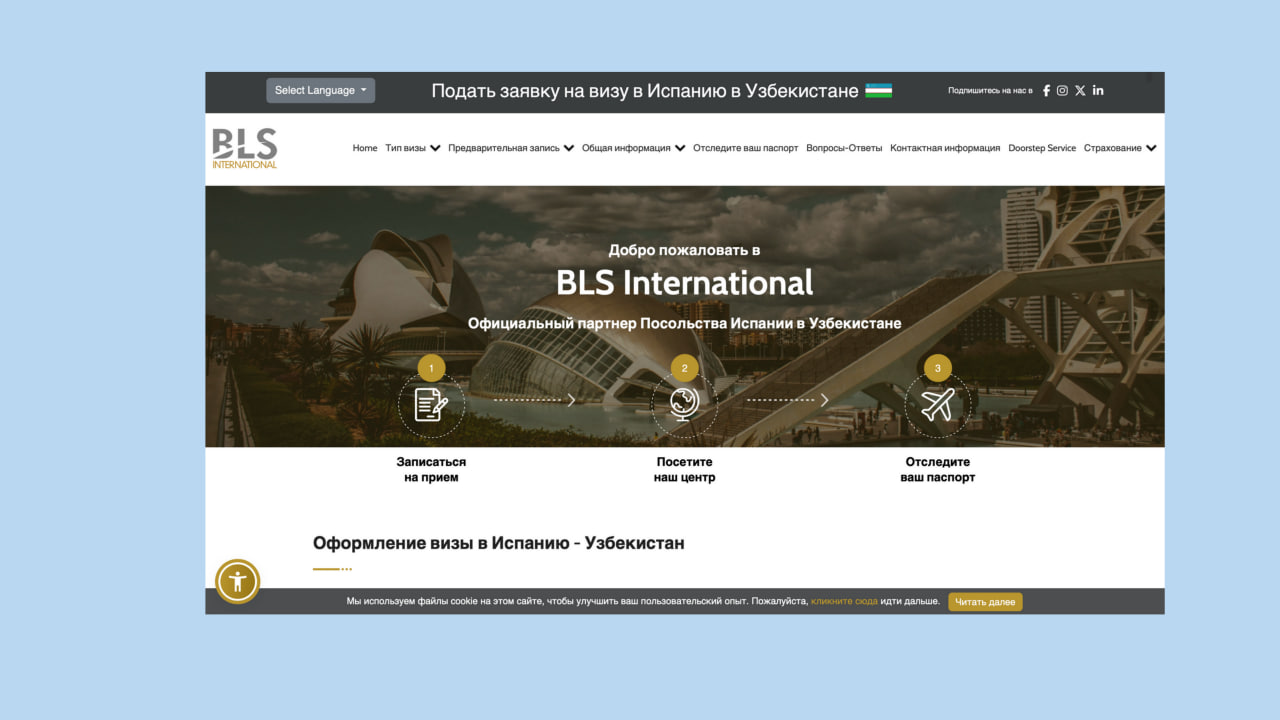Click the Facebook icon in top bar
This screenshot has width=1280, height=720.
[1046, 90]
